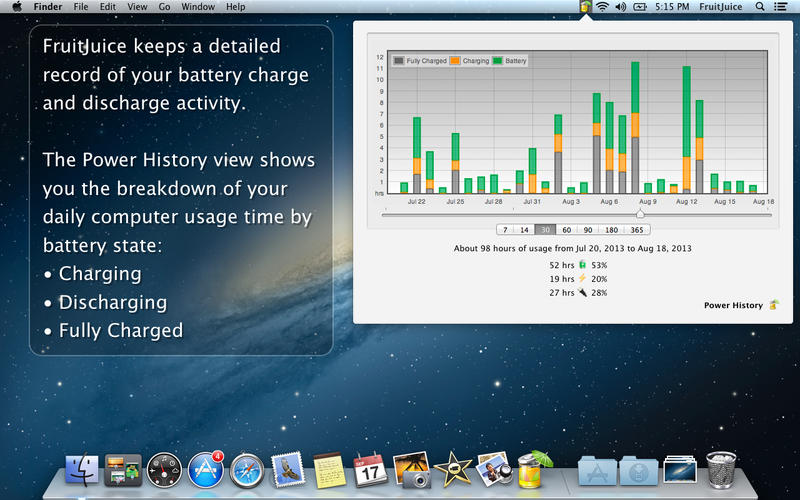Open the Window menu
Screen dimensions: 800x500
pyautogui.click(x=198, y=7)
